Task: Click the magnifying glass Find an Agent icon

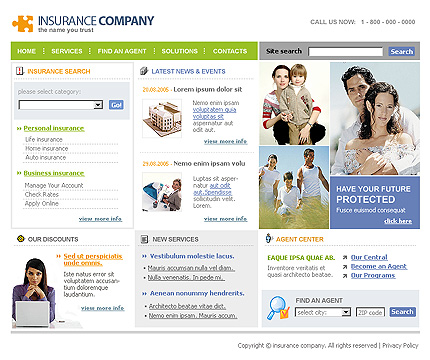Action: (x=278, y=308)
